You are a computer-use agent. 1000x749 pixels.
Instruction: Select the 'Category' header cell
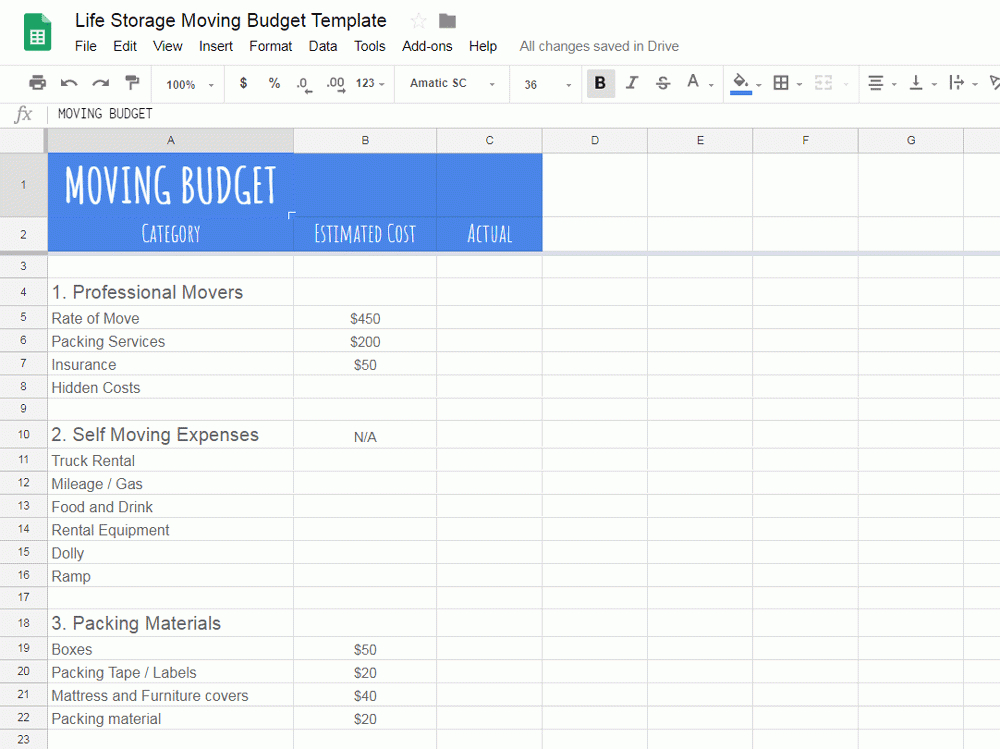pos(171,234)
